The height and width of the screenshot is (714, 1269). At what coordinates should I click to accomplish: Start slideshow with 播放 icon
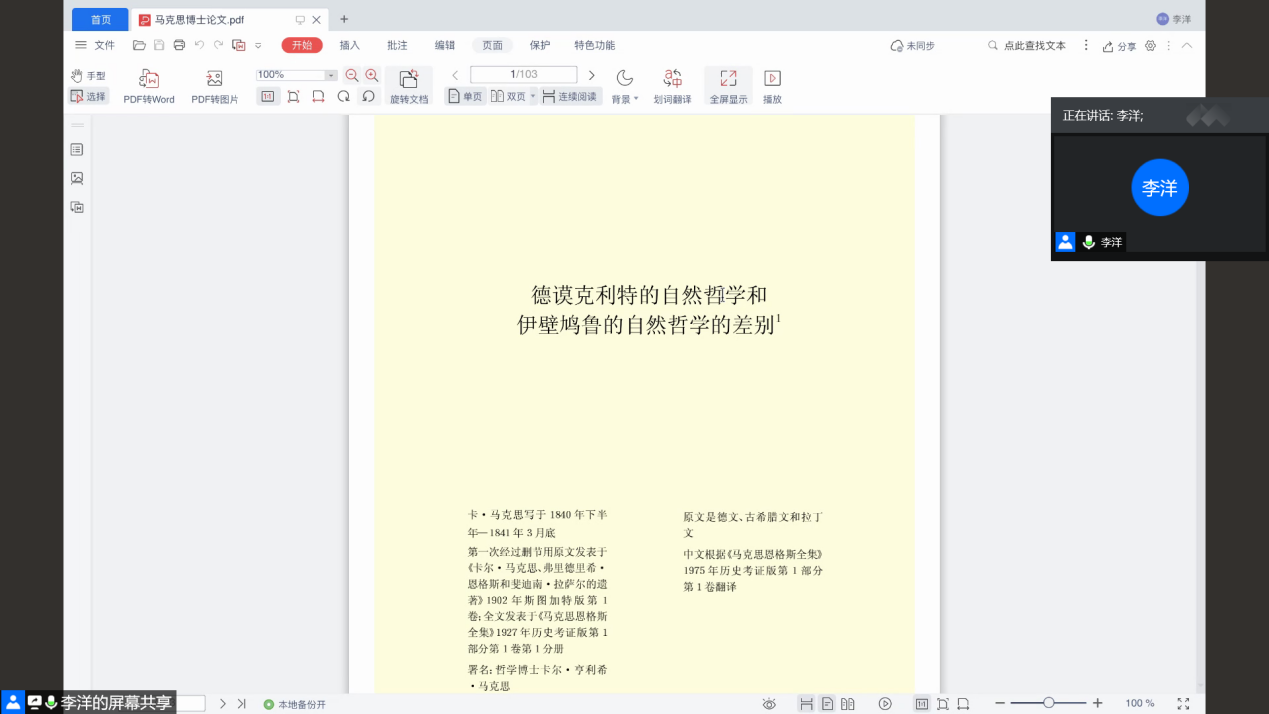[772, 79]
